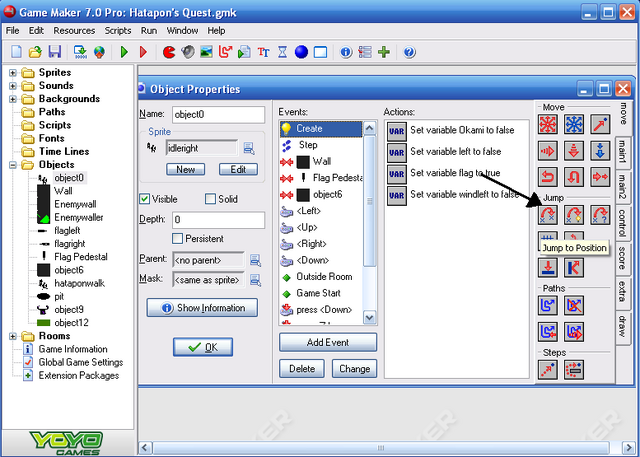Switch to the main1 actions tab
The height and width of the screenshot is (457, 640).
tap(622, 151)
